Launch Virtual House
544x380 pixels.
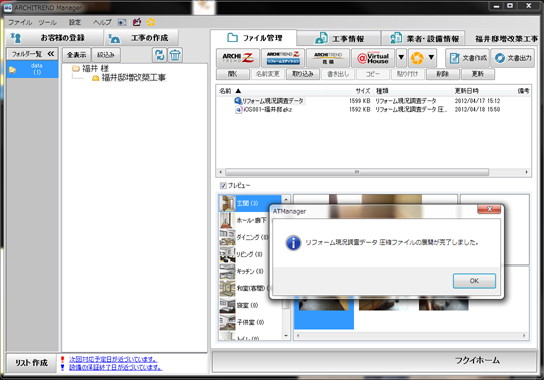click(373, 58)
